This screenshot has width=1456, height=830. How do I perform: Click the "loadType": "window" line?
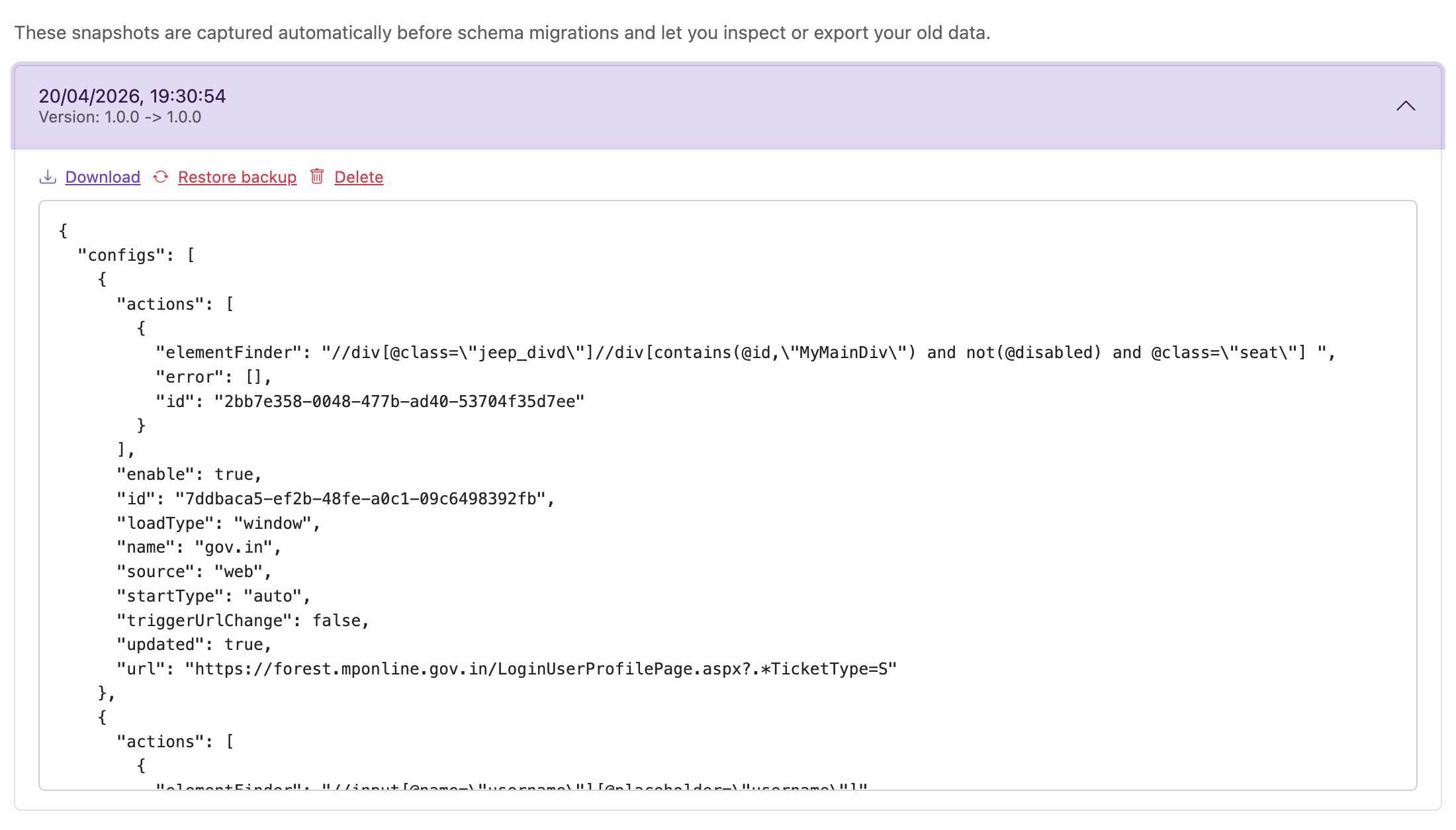218,524
